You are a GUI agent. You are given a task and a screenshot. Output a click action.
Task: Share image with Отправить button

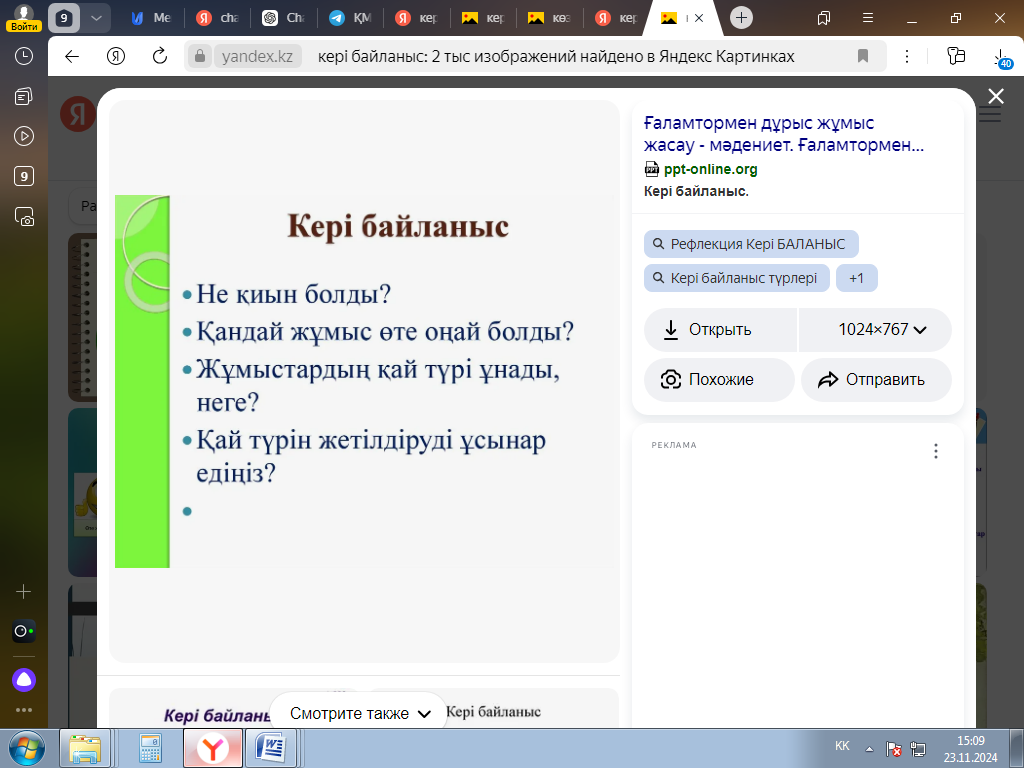point(876,379)
